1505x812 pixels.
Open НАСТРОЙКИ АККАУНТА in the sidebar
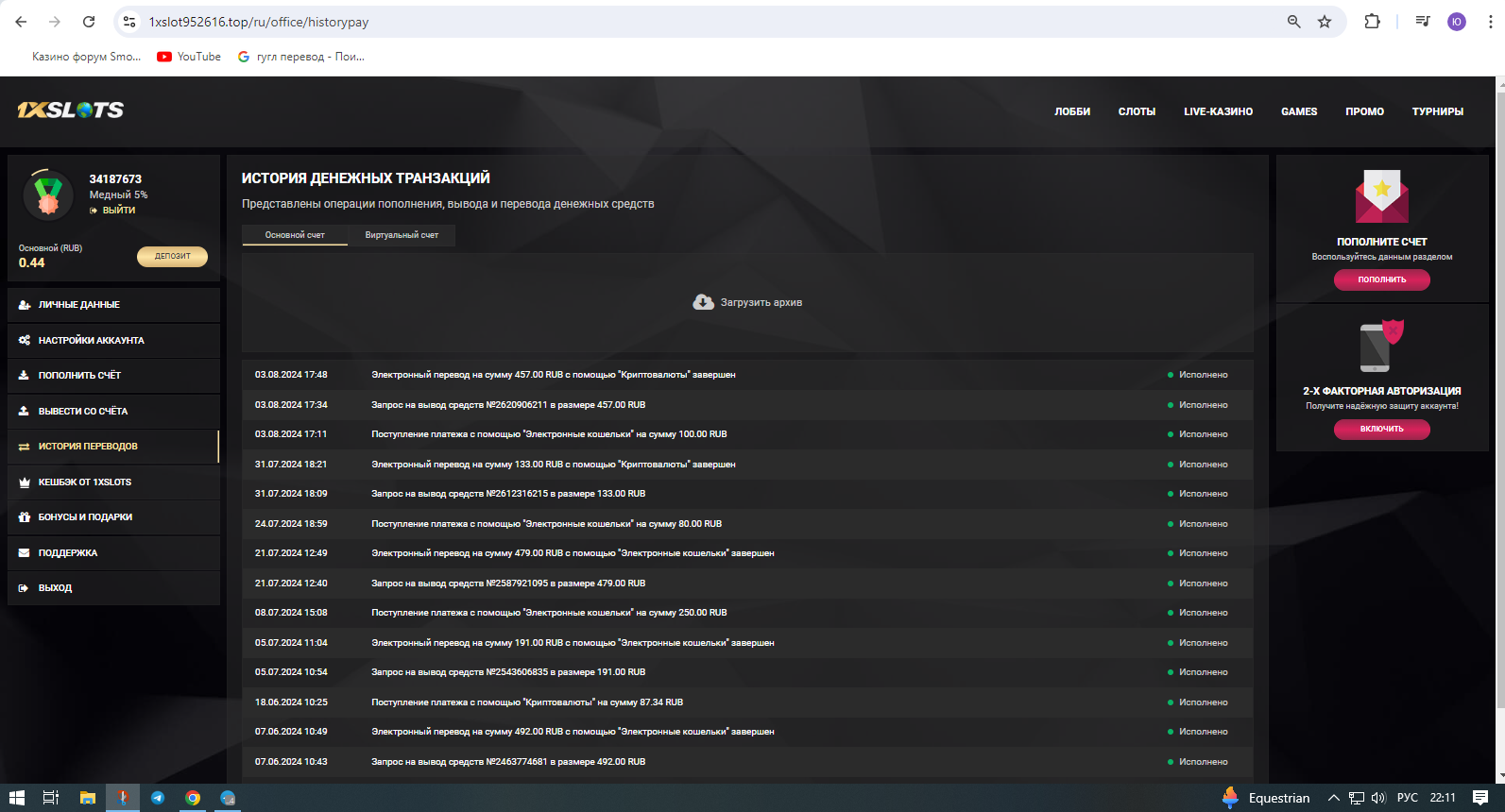(113, 340)
